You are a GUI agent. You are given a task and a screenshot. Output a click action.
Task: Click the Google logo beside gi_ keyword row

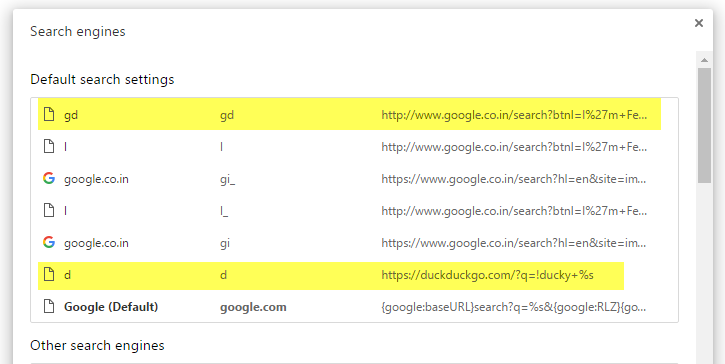49,178
